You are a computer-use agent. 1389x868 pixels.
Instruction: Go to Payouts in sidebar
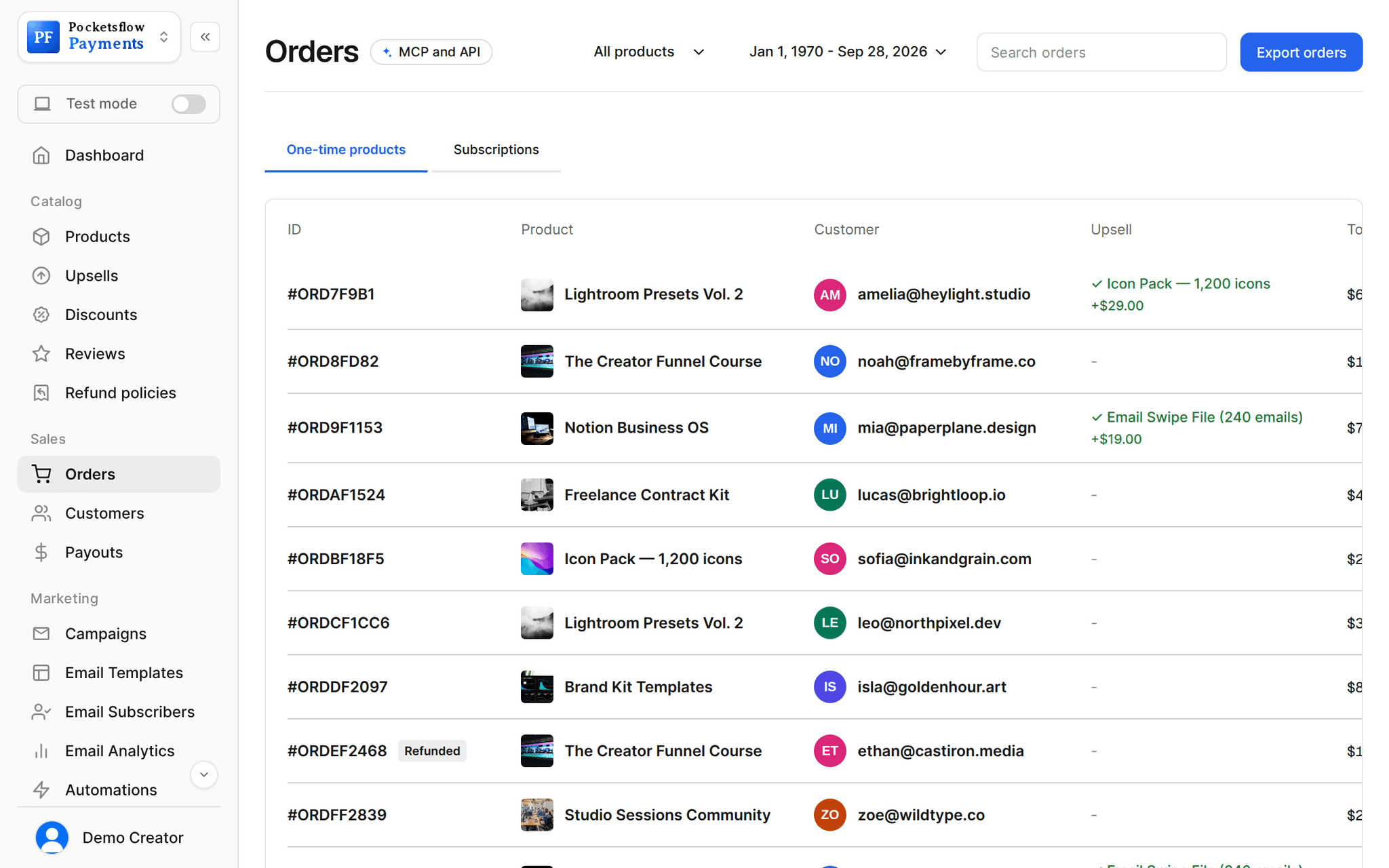click(x=119, y=552)
